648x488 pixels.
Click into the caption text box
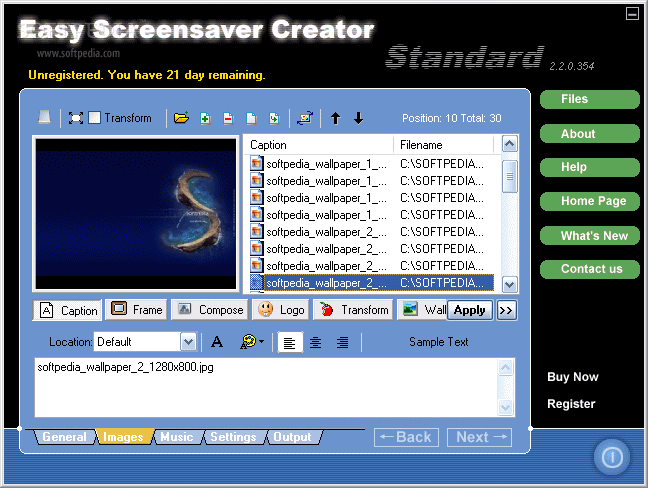pos(266,388)
